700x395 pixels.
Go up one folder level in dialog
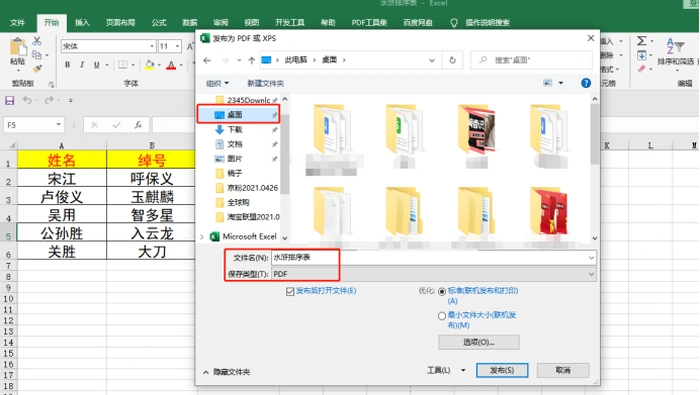coord(252,60)
